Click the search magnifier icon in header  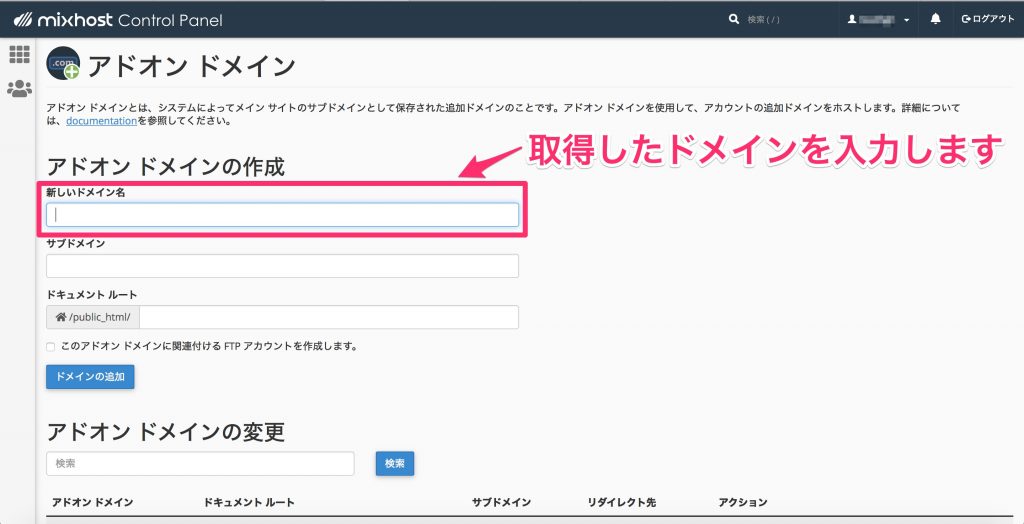point(734,19)
